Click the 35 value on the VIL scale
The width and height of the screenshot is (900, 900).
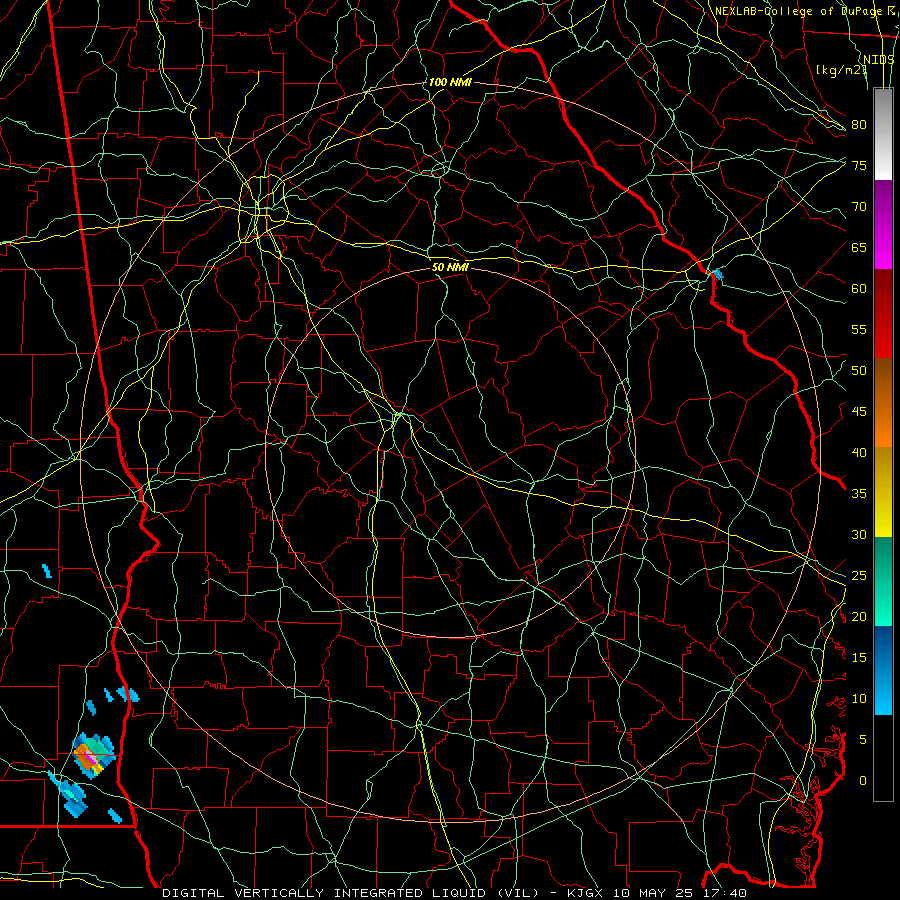pos(859,493)
